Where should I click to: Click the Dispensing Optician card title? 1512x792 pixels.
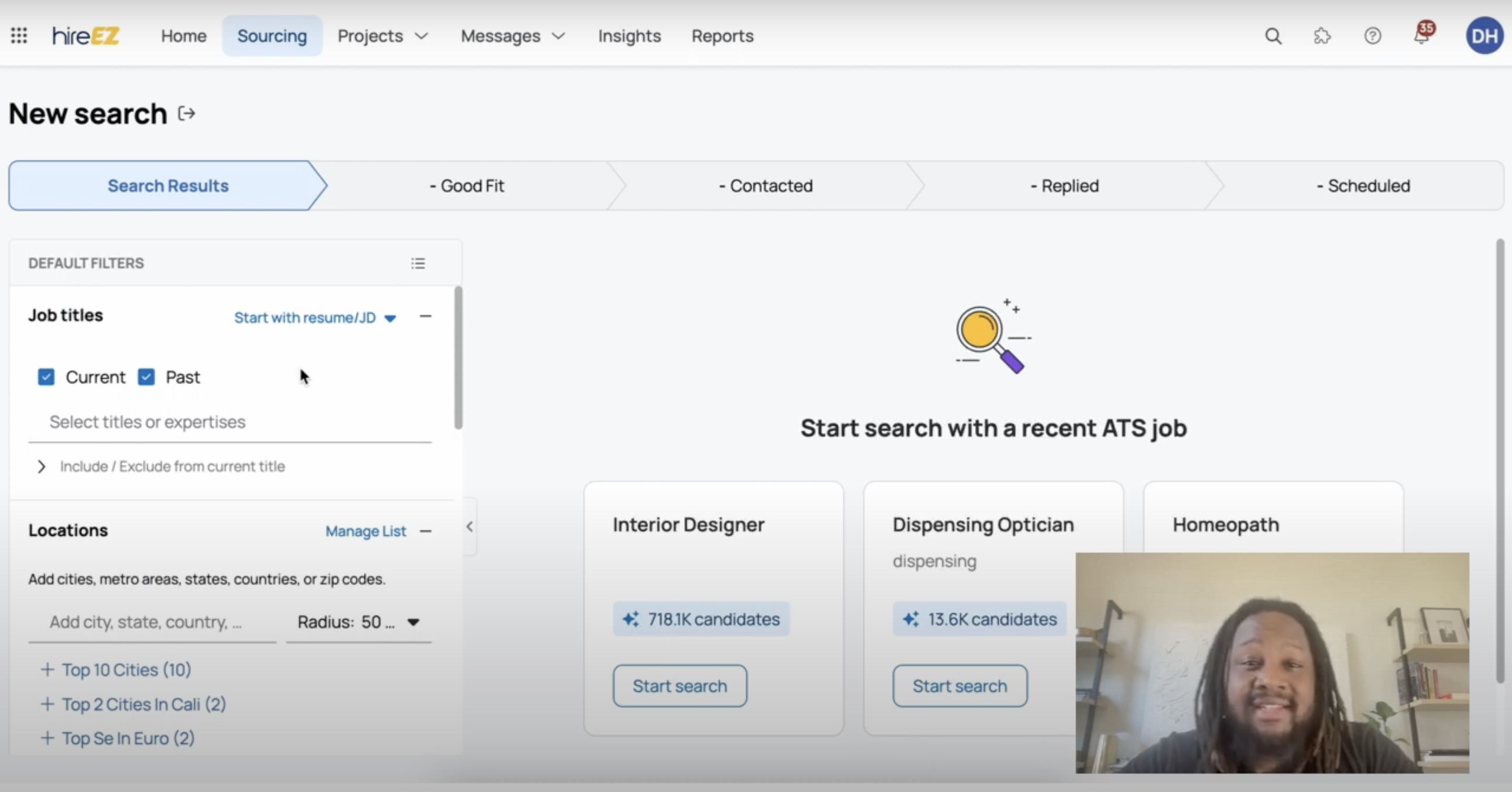tap(983, 525)
